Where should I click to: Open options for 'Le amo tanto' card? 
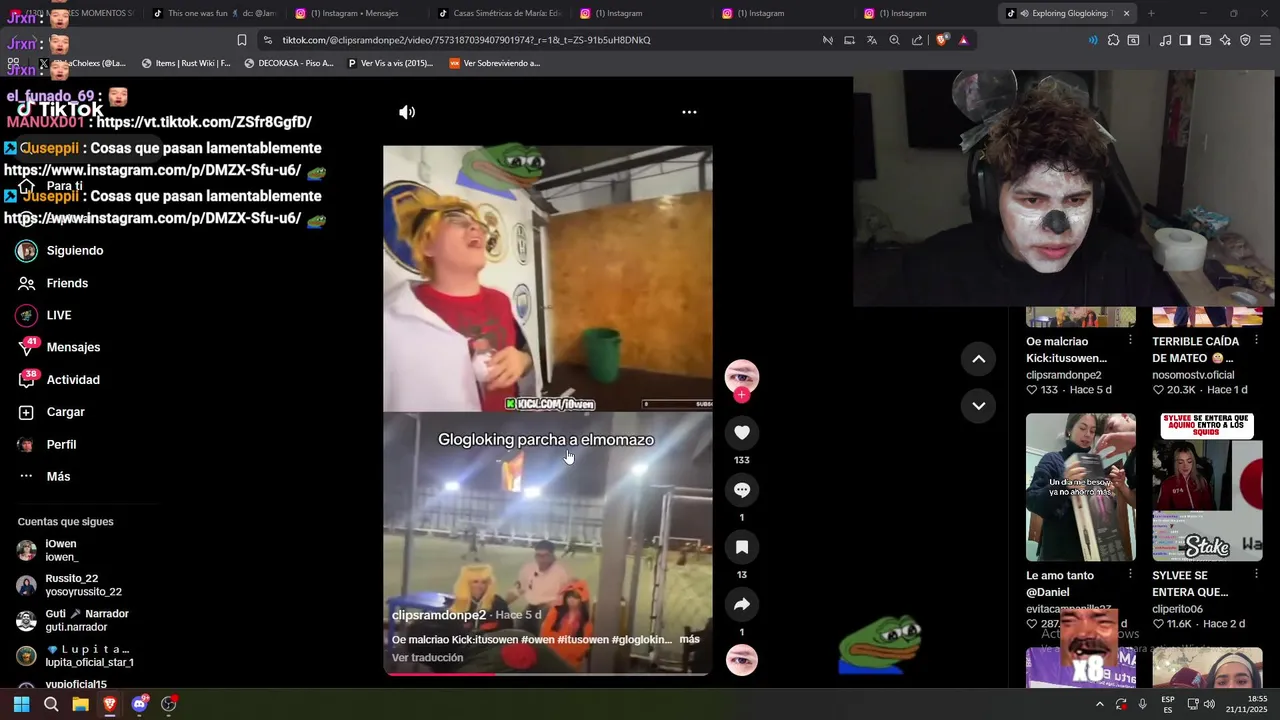pos(1130,574)
